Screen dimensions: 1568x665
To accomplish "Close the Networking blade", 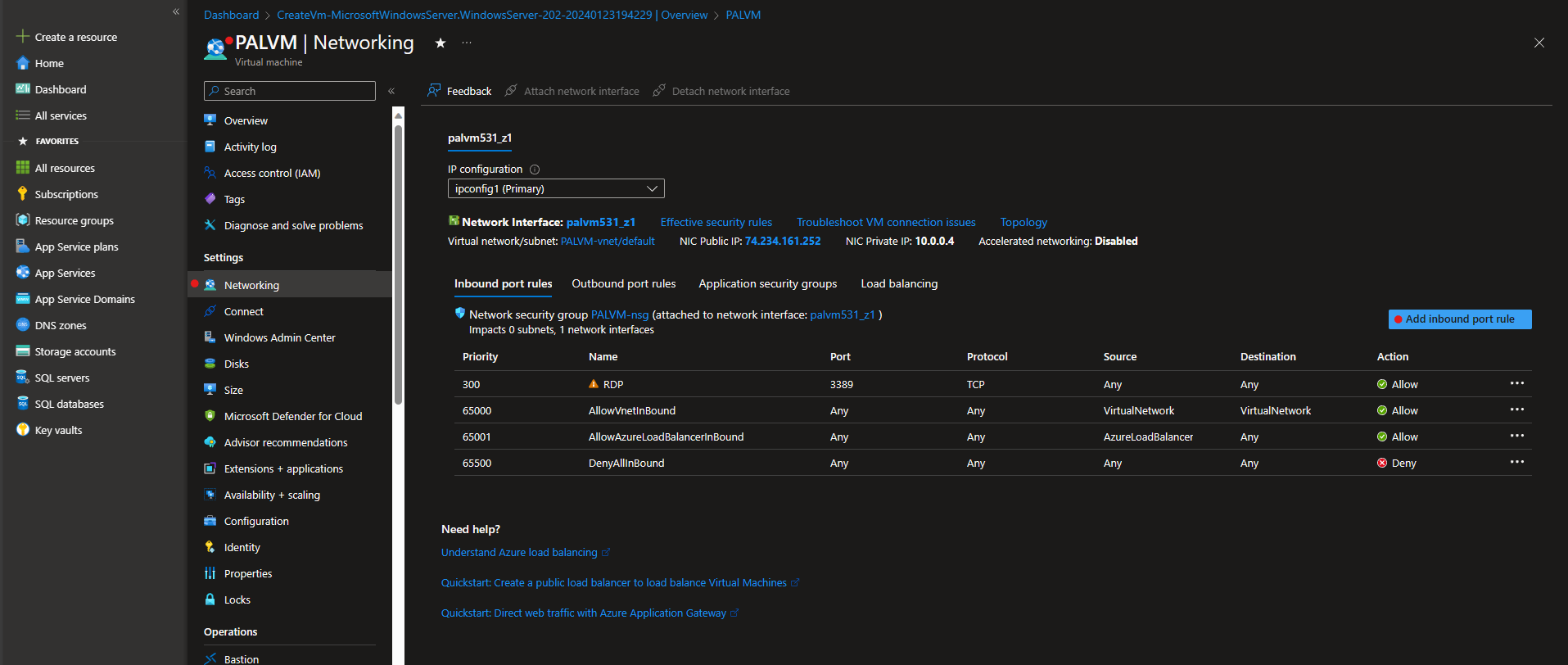I will pos(1539,43).
